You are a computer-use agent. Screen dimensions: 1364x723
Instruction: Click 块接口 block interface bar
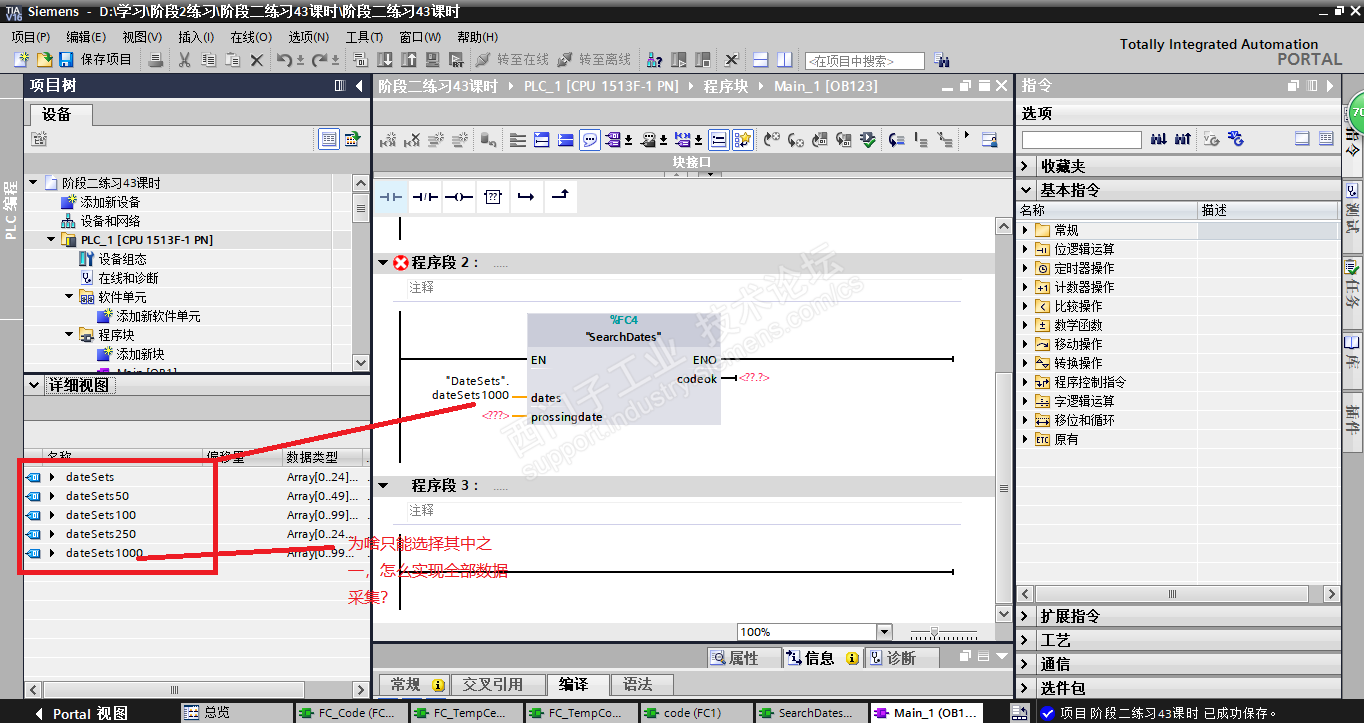click(x=691, y=162)
